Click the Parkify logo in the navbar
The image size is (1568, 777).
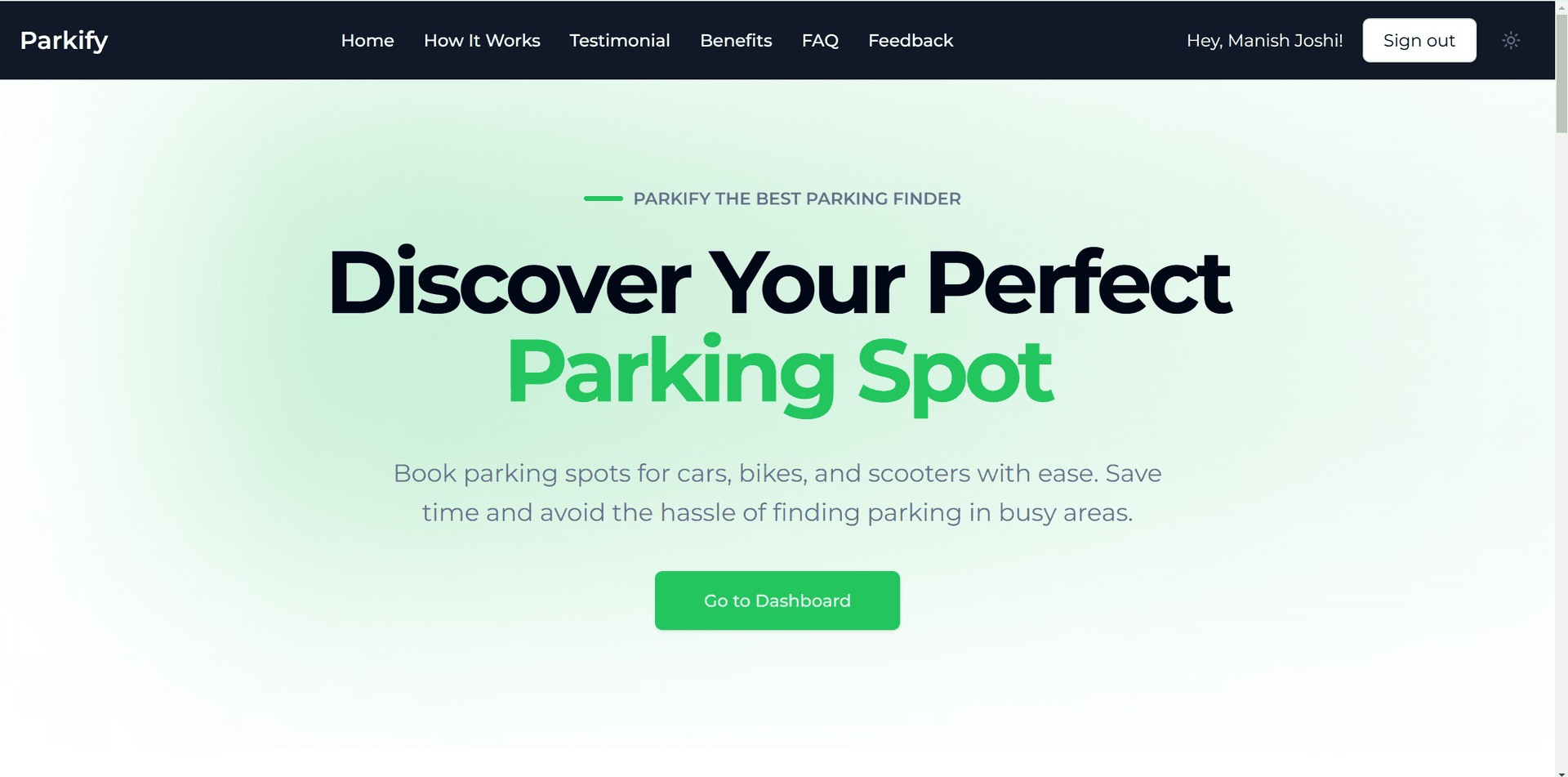[x=64, y=40]
